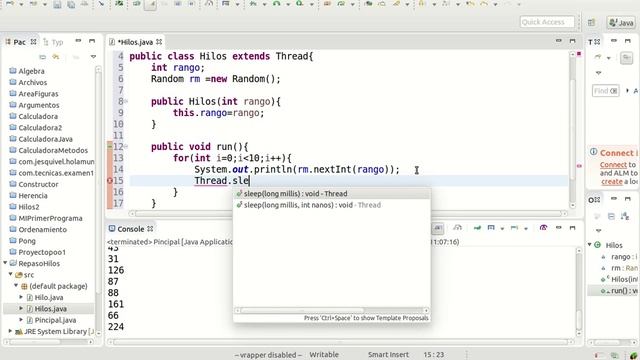Click the pink error mark in overview ruler

point(579,166)
